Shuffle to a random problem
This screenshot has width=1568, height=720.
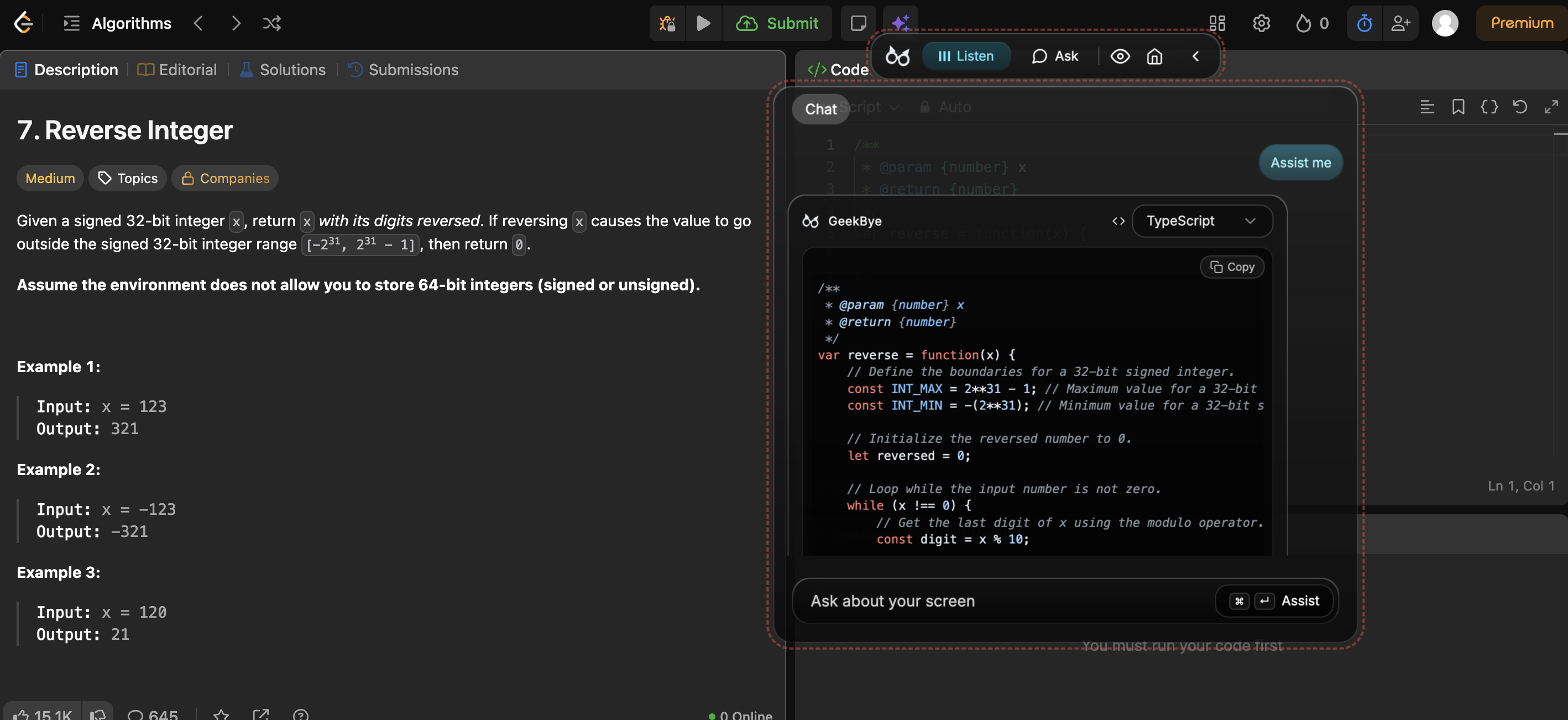point(271,23)
